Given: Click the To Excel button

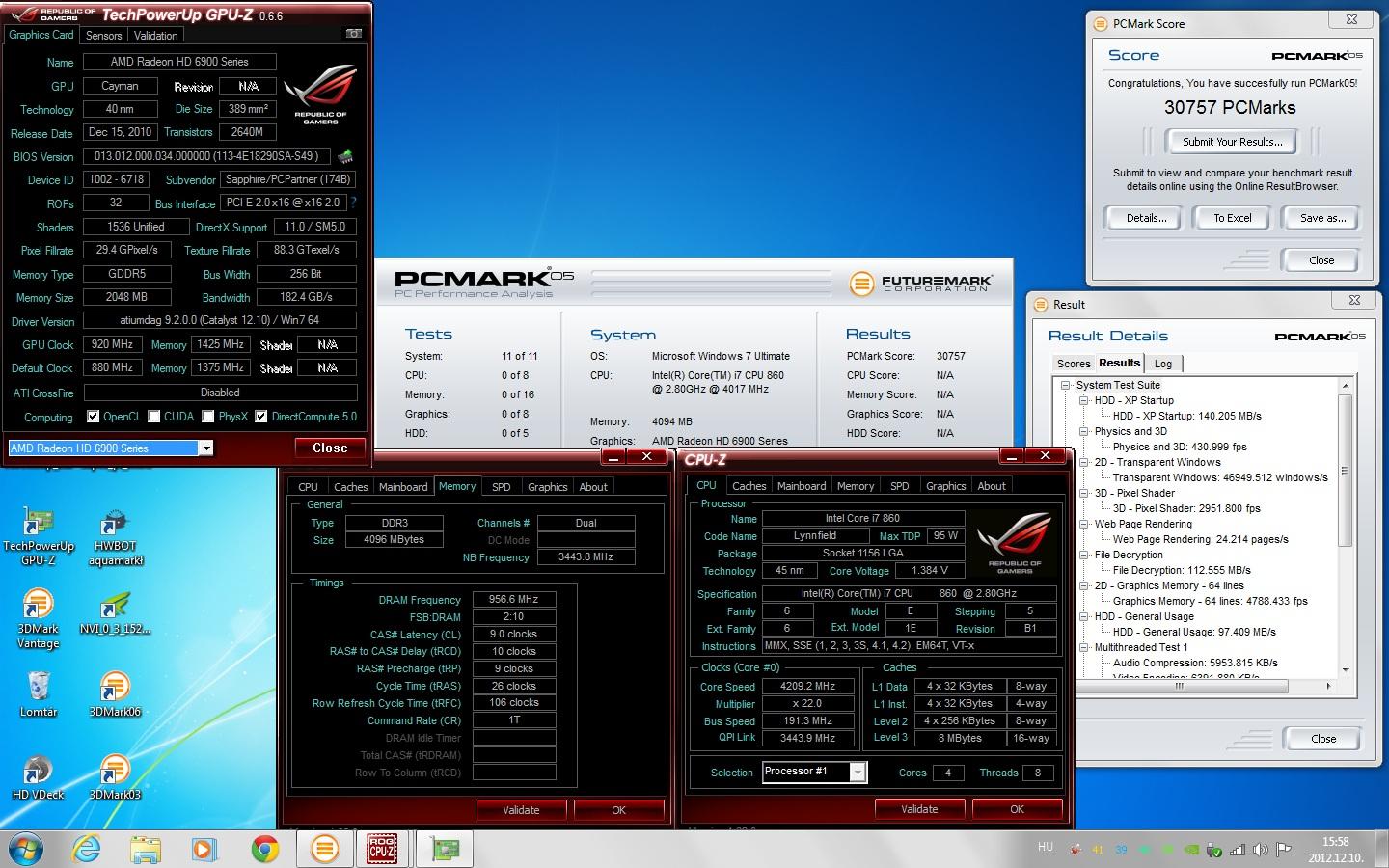Looking at the screenshot, I should (1232, 218).
